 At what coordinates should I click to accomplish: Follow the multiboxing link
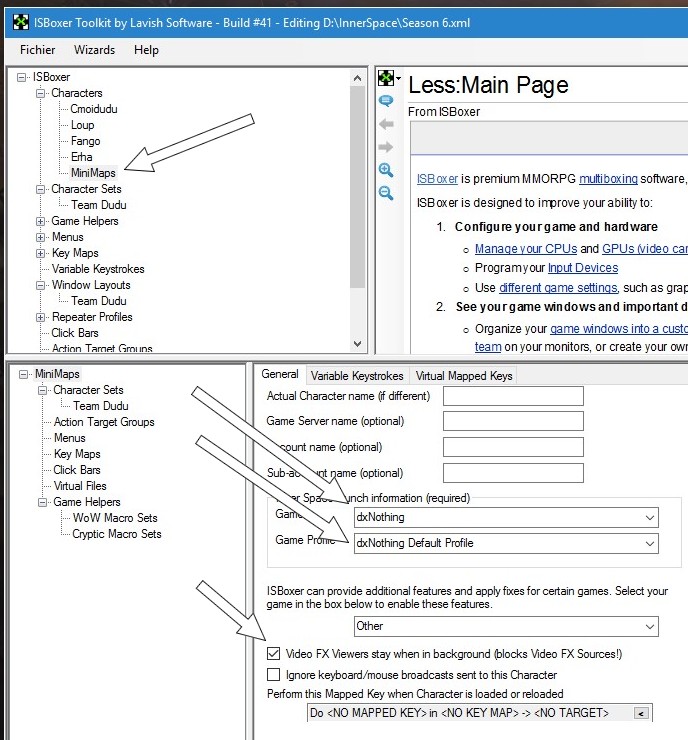pos(608,179)
